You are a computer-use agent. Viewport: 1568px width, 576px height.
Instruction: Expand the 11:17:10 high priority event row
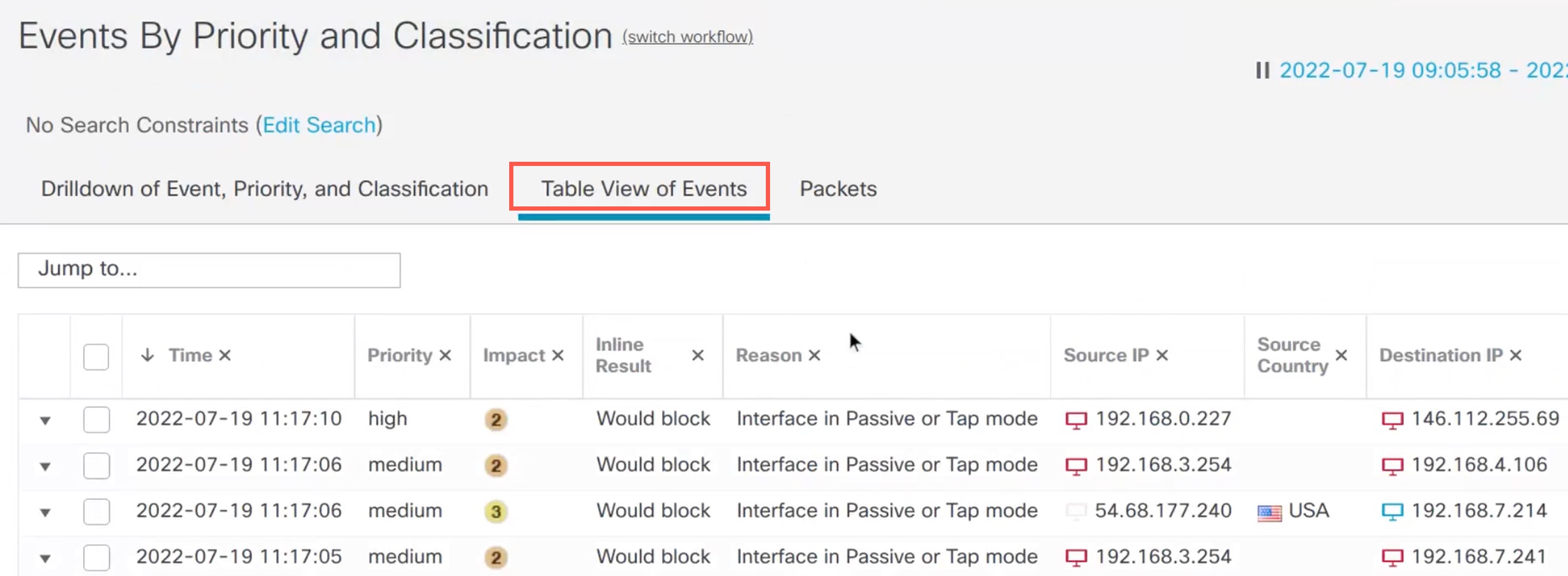click(x=45, y=420)
